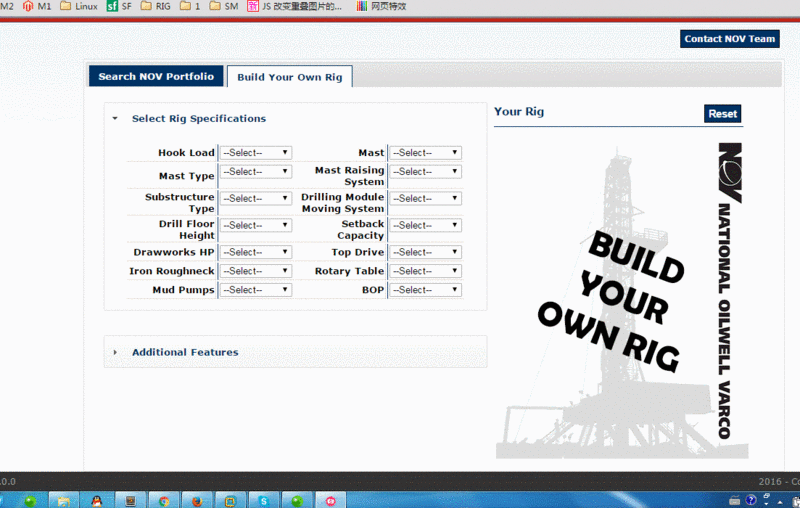Open the 网页特效 bookmark
The height and width of the screenshot is (508, 800).
381,6
